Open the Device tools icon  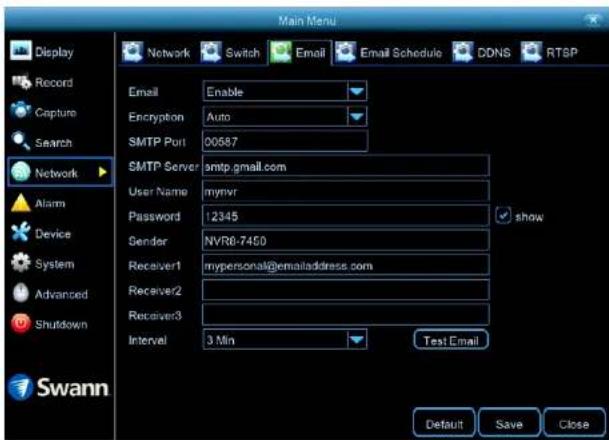click(x=21, y=232)
